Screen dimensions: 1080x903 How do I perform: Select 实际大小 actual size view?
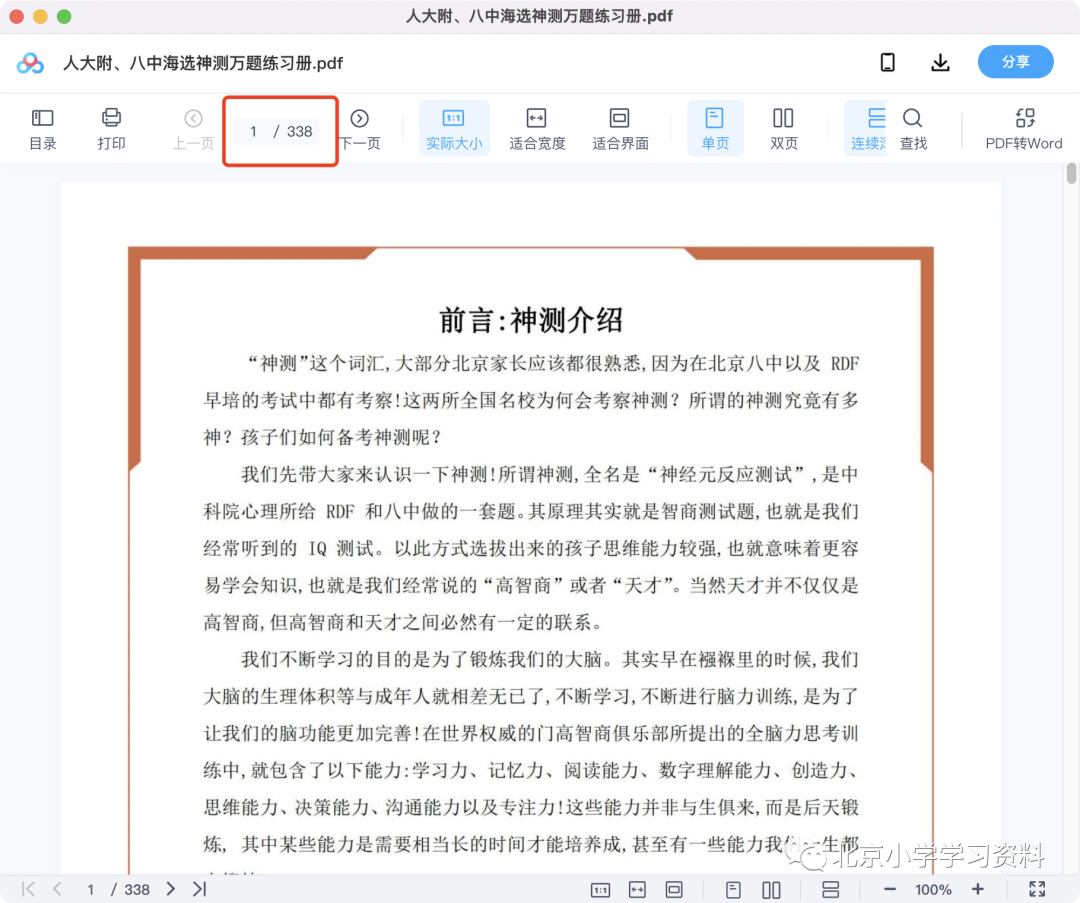tap(454, 129)
